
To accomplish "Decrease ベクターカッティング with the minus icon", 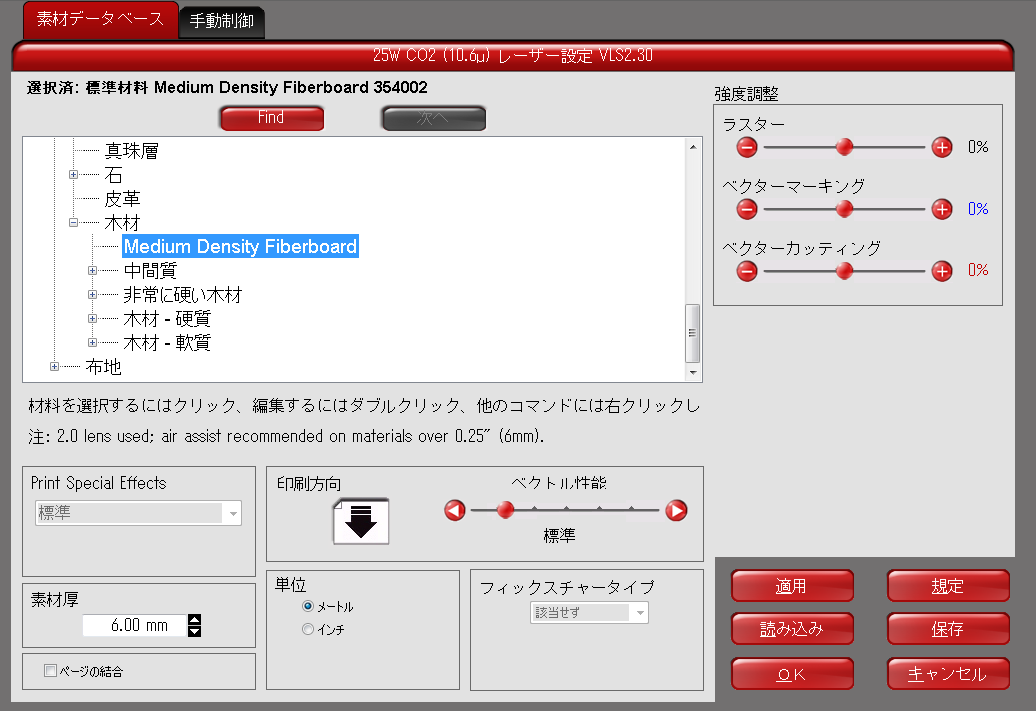I will [747, 270].
